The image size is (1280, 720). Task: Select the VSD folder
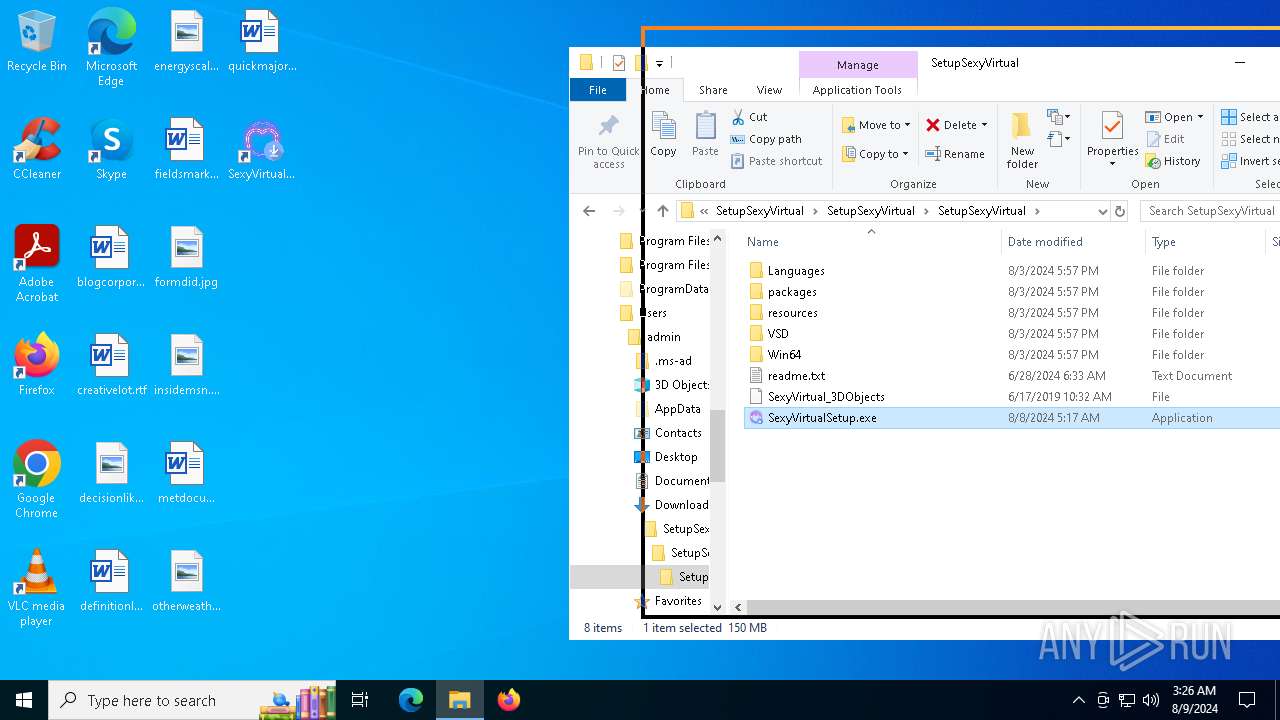[778, 334]
